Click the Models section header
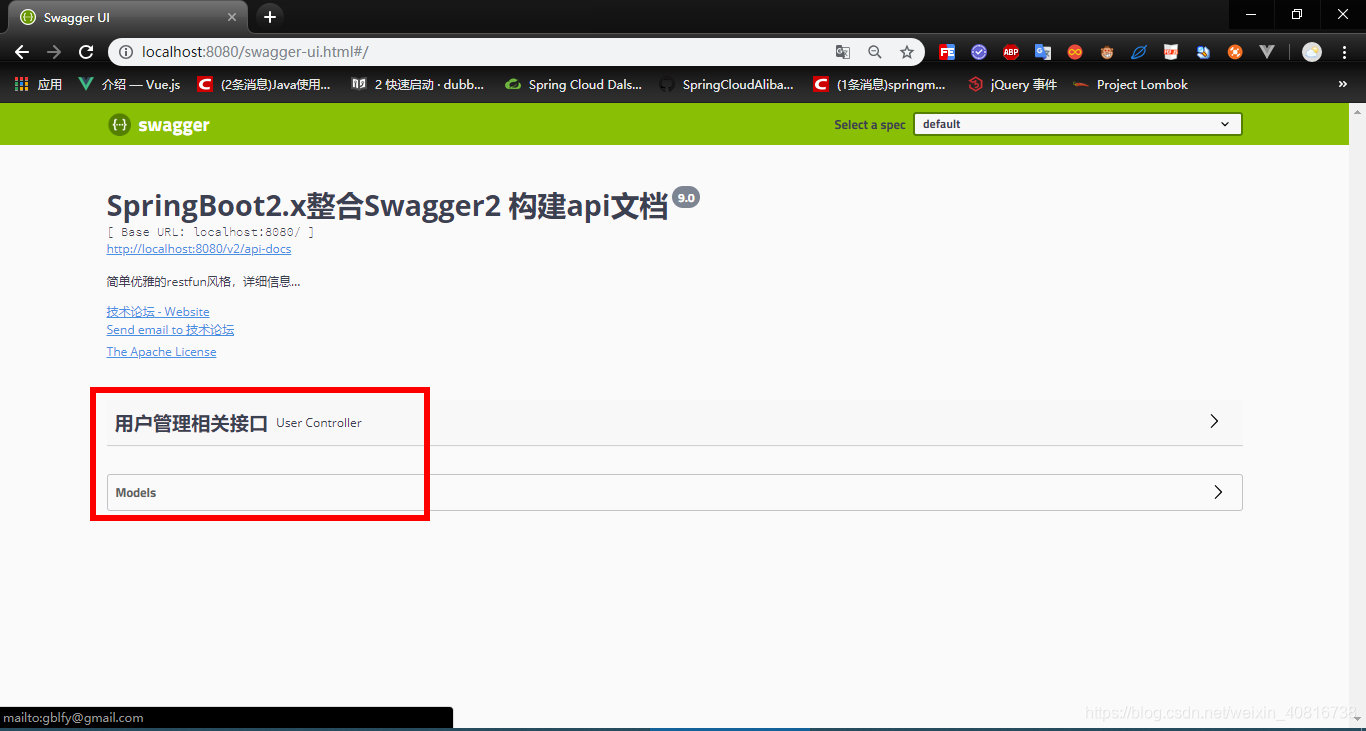The image size is (1366, 731). click(x=674, y=492)
